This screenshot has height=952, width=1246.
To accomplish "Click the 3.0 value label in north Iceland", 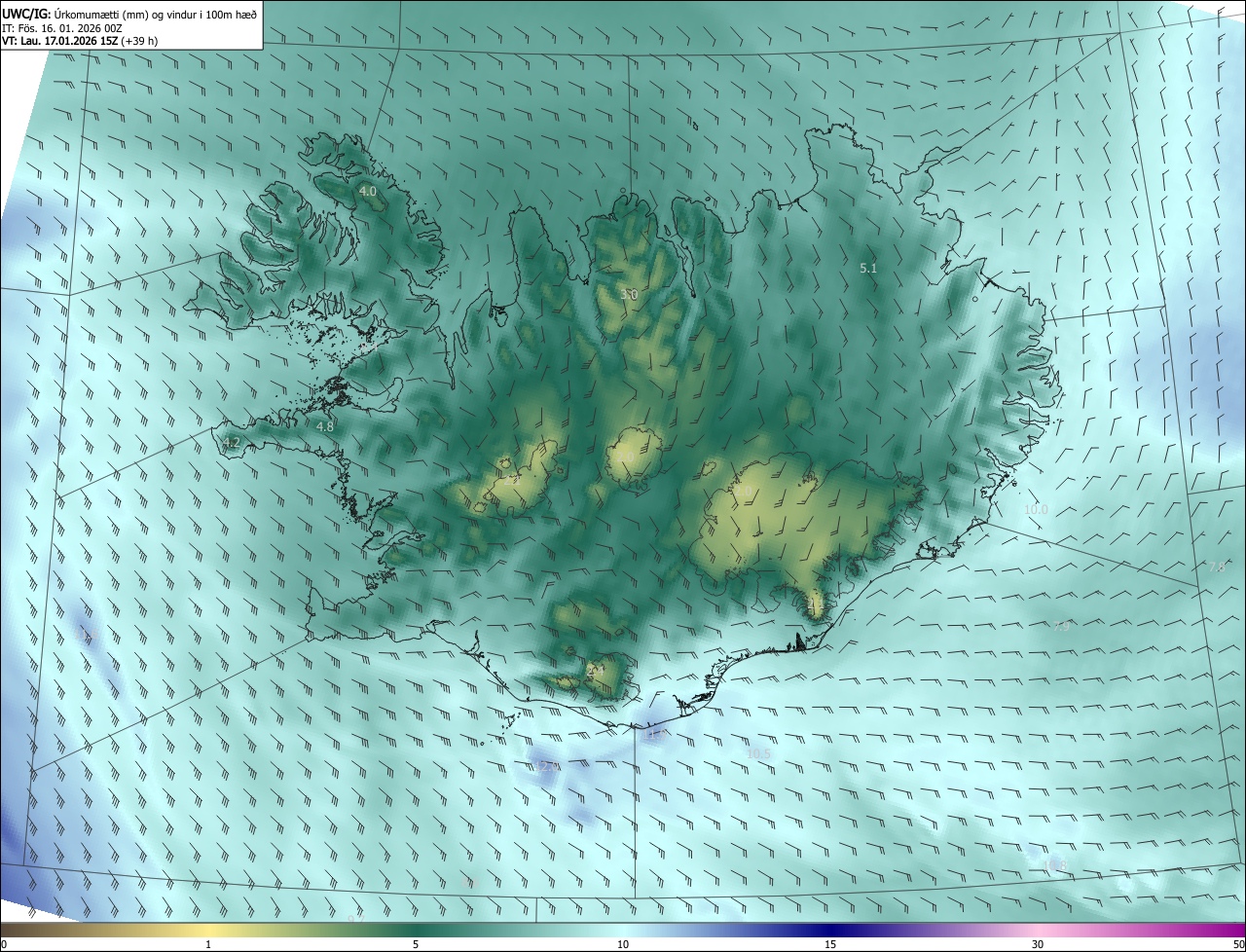I will [629, 294].
